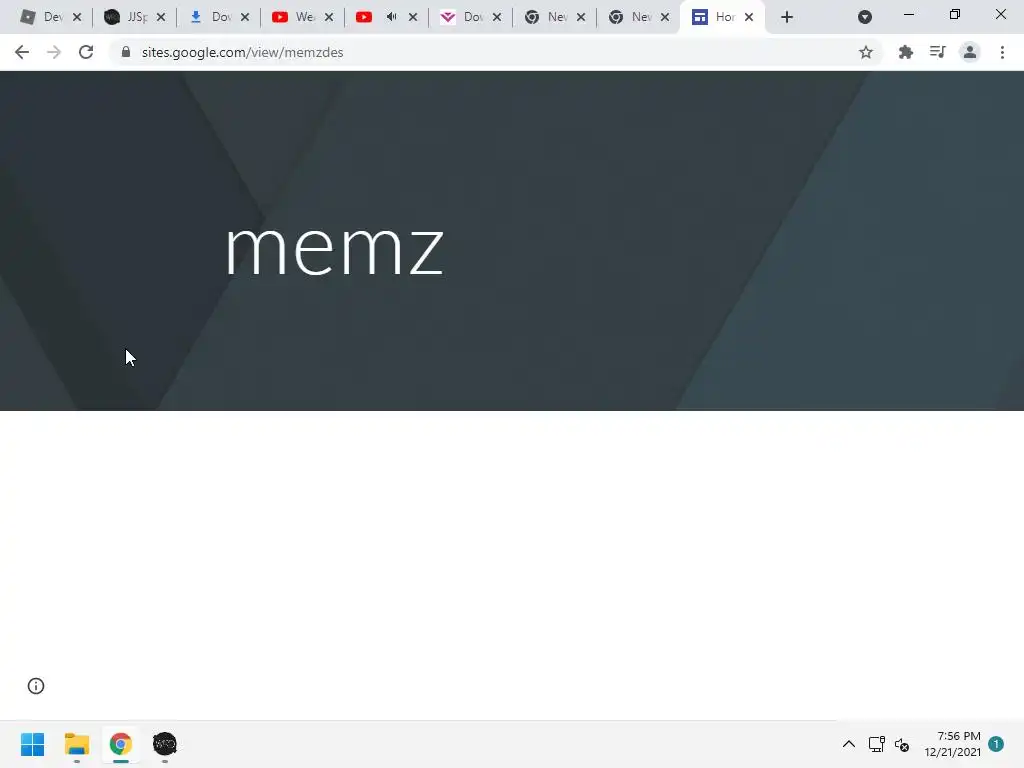Screen dimensions: 1024x768
Task: Open the media control icon in toolbar
Action: tap(937, 52)
